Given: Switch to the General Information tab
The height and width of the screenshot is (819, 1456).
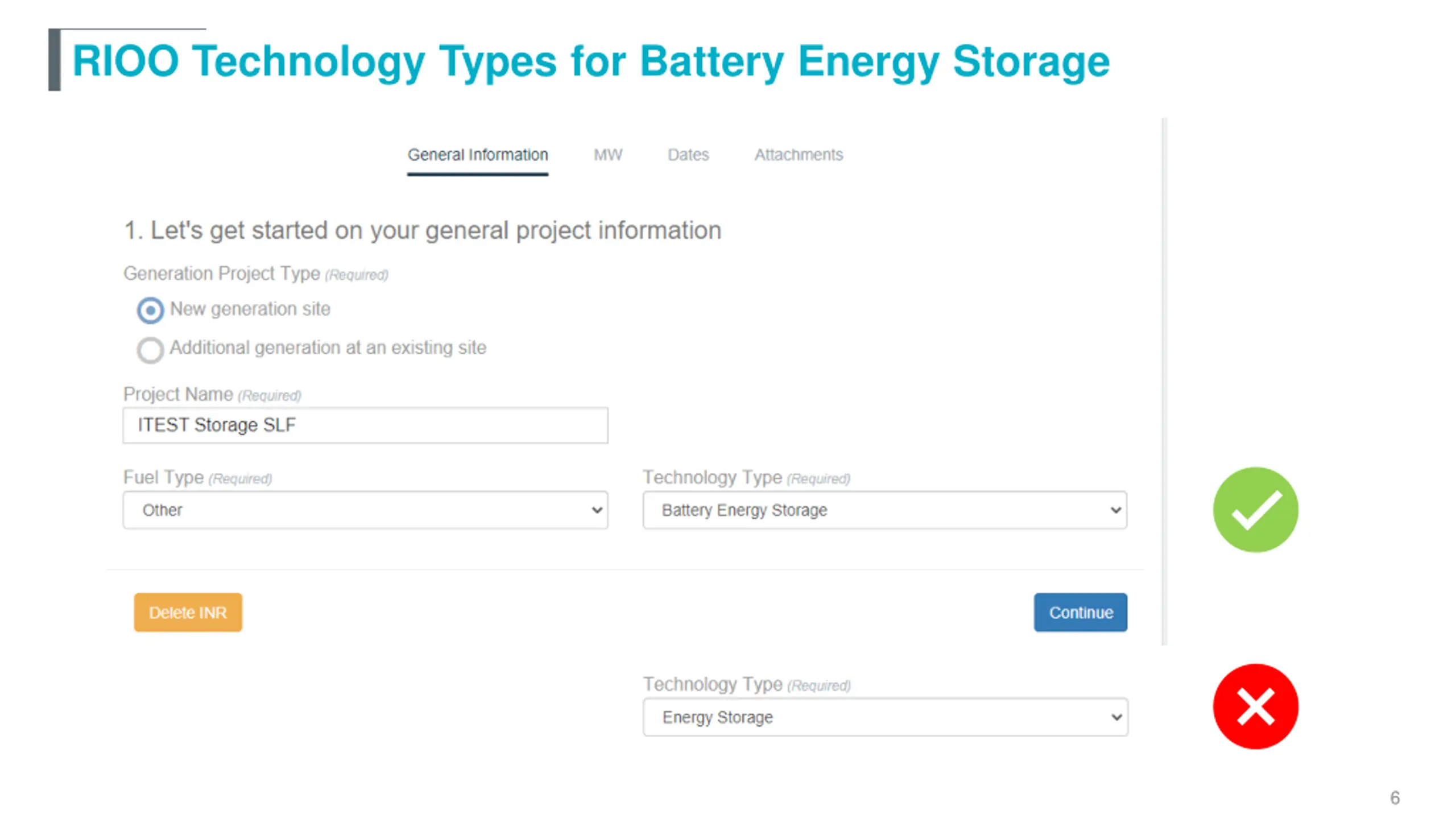Looking at the screenshot, I should [478, 155].
